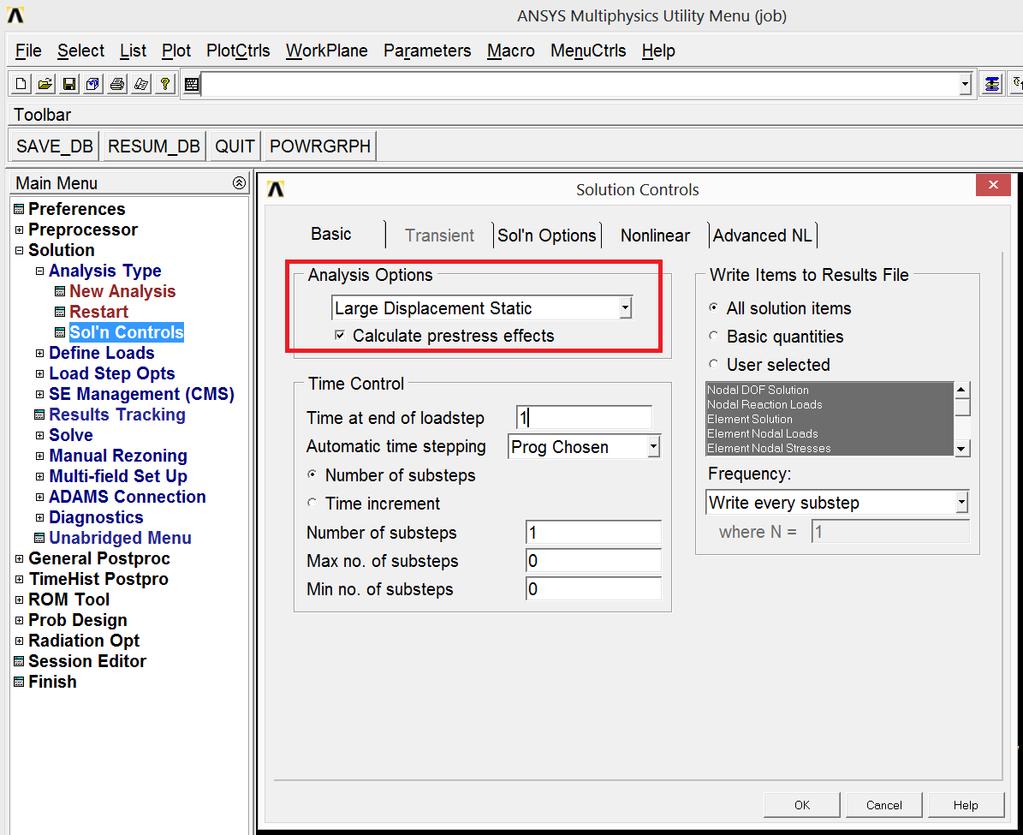Expand the Diagnostics node
Screen dimensions: 1023x835
[40, 517]
